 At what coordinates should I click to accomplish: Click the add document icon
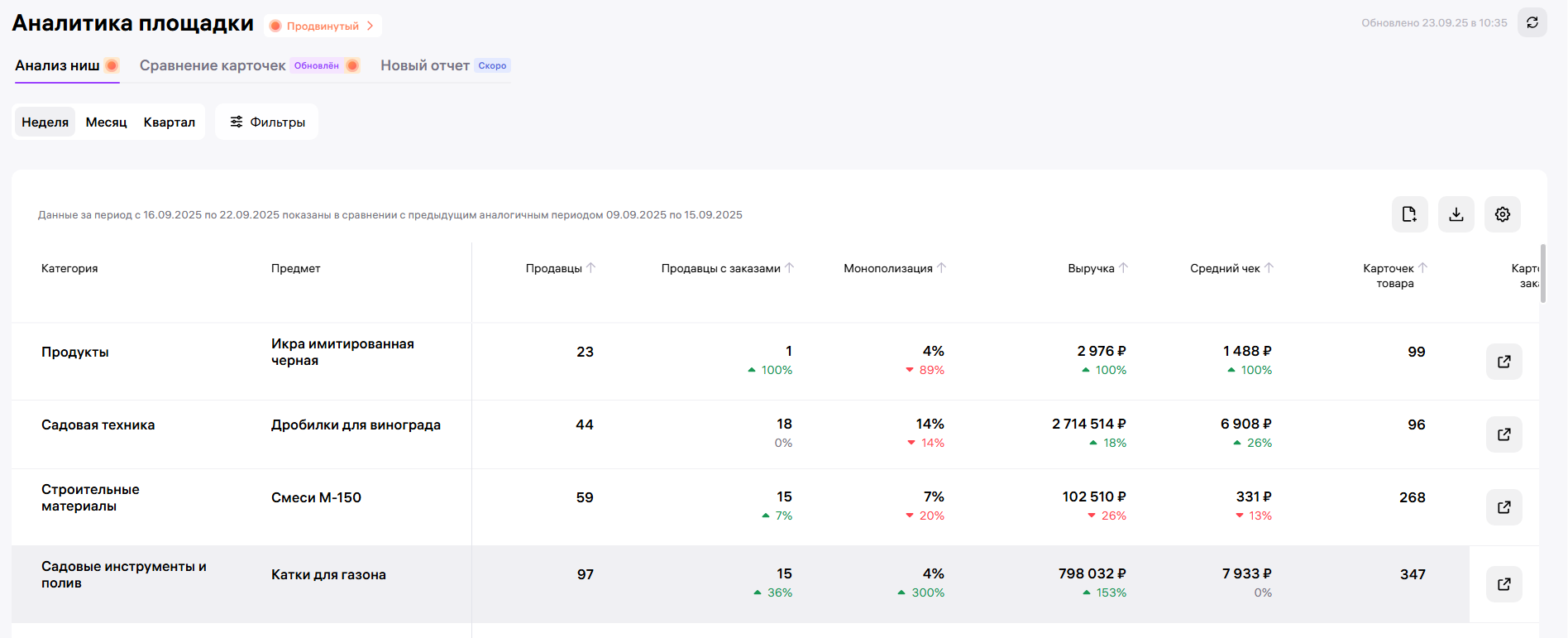1409,214
